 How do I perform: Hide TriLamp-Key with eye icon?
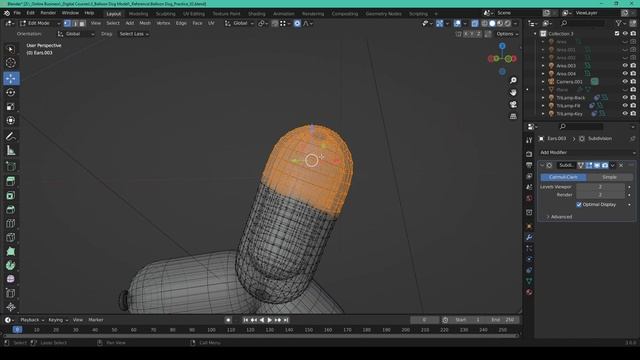pos(625,113)
